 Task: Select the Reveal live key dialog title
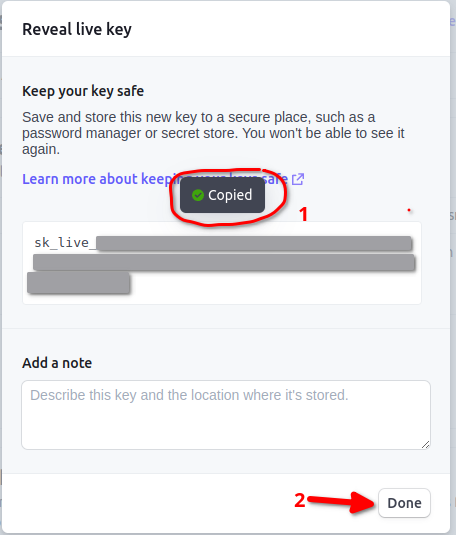click(x=77, y=29)
